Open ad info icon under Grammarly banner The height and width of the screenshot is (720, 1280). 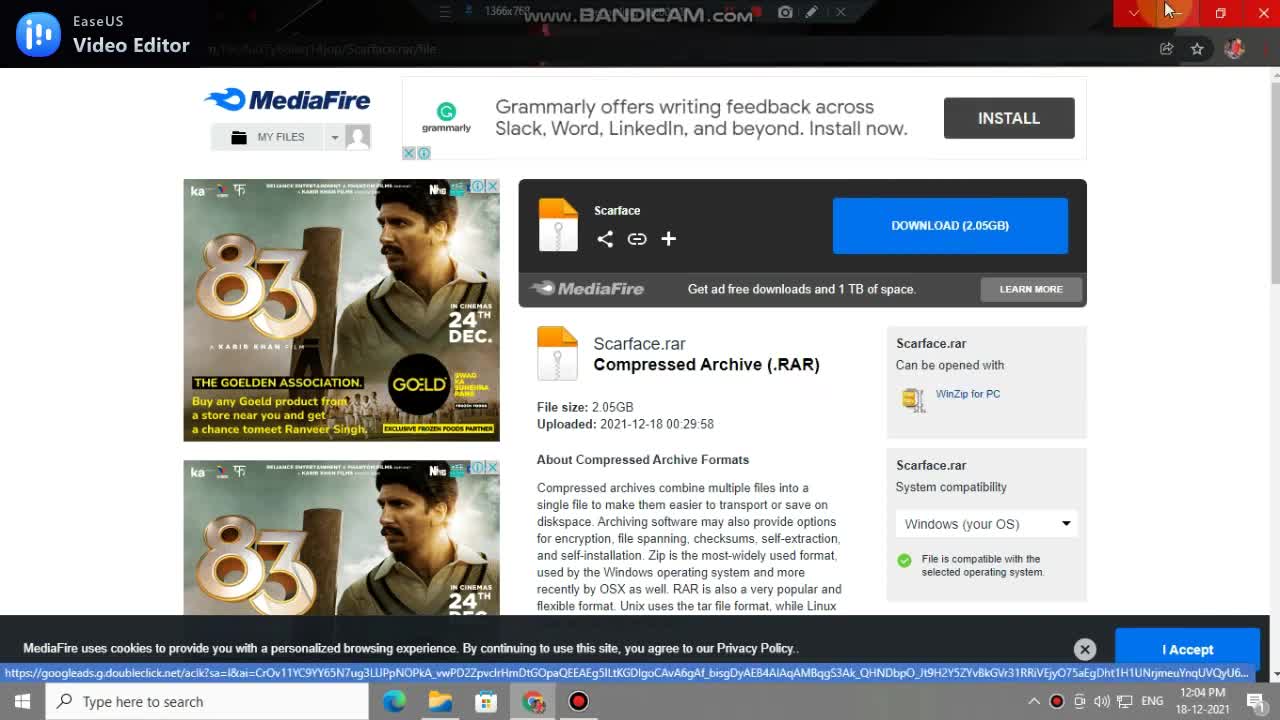pos(424,153)
